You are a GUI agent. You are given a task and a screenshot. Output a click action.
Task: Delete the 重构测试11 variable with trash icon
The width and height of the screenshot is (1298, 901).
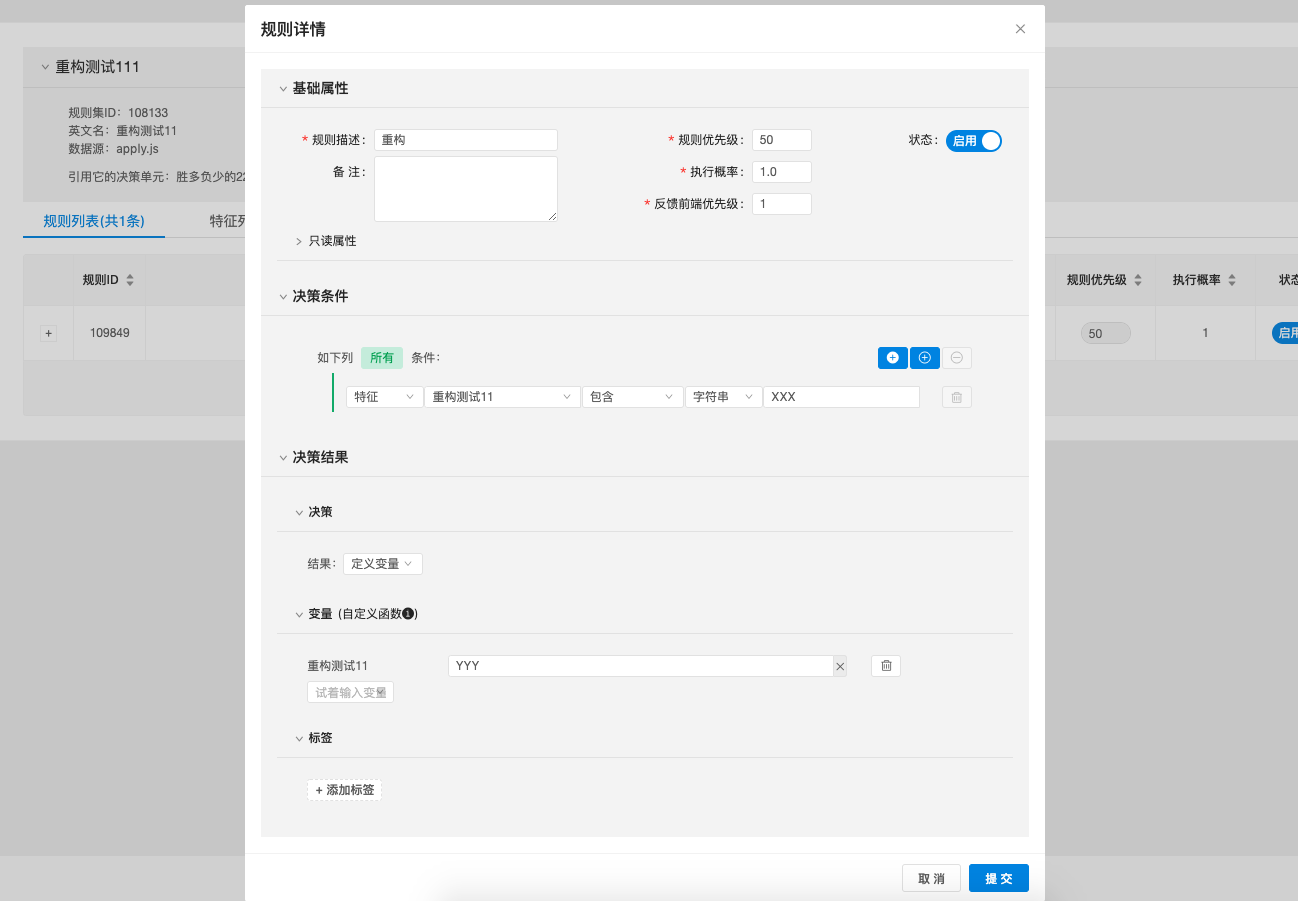(x=886, y=666)
